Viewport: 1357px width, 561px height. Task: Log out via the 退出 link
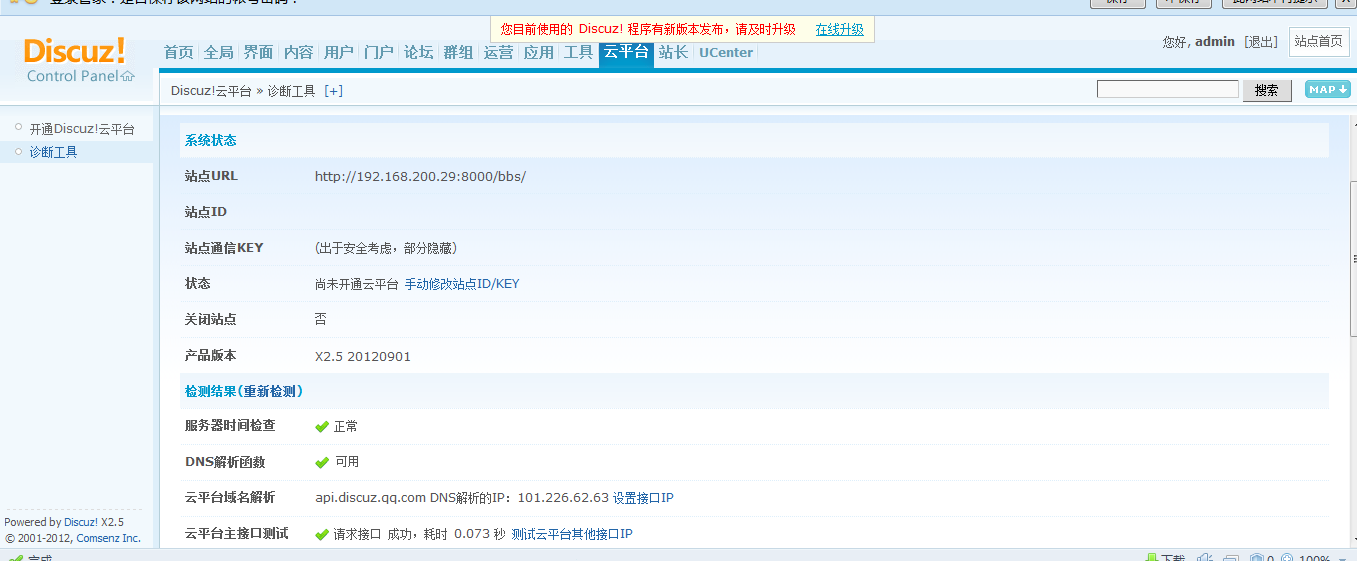(x=1261, y=42)
